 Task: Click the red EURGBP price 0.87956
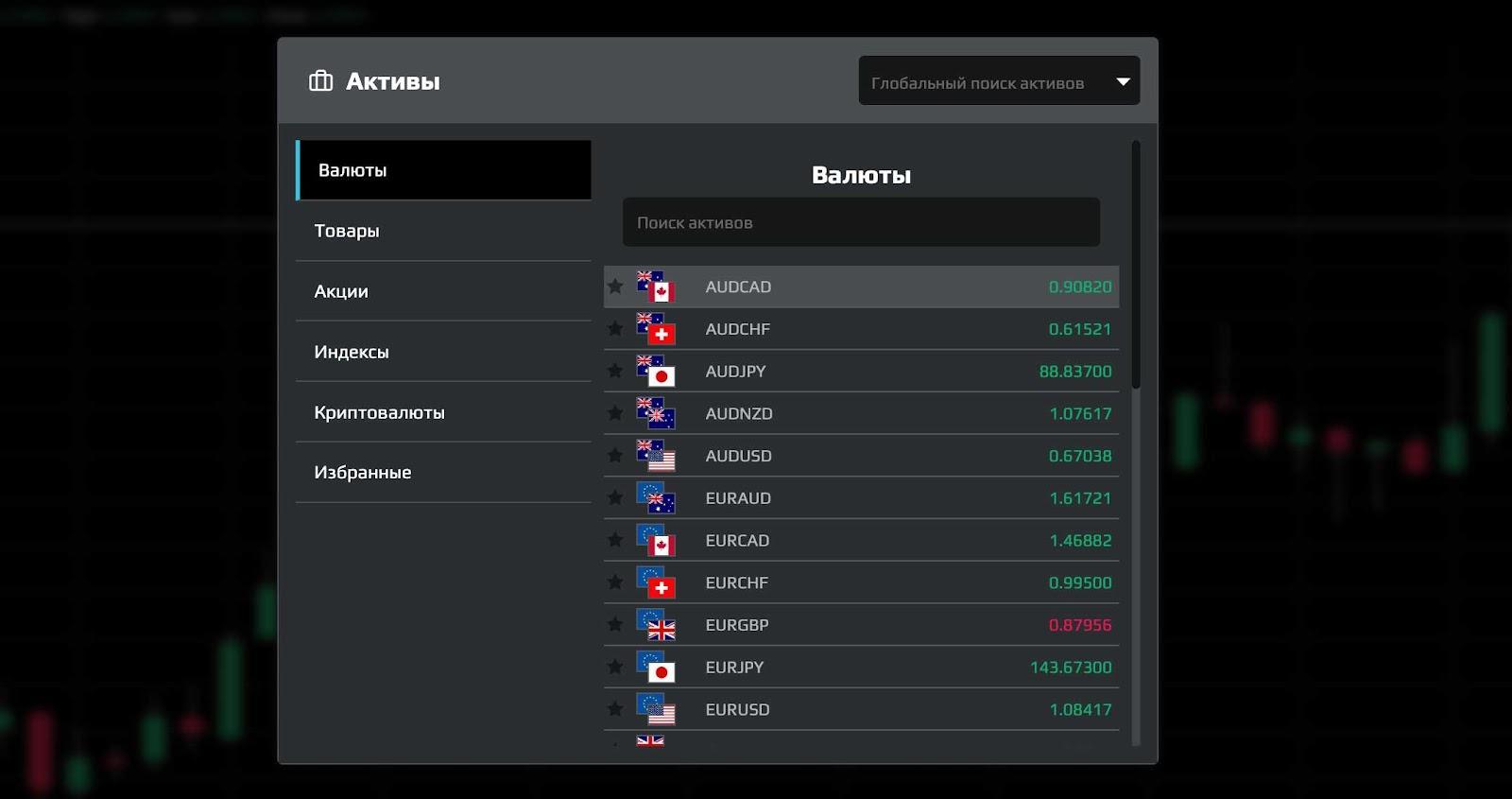(1080, 625)
